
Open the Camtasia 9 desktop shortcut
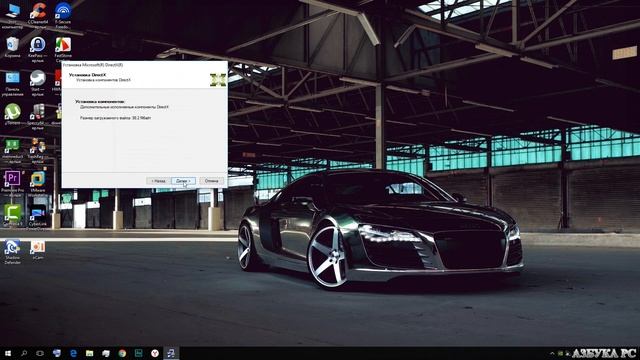[x=12, y=216]
